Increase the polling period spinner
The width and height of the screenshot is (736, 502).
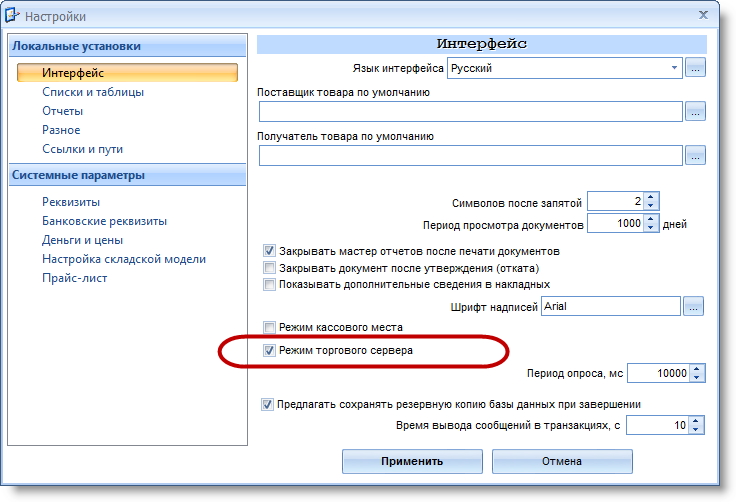698,369
